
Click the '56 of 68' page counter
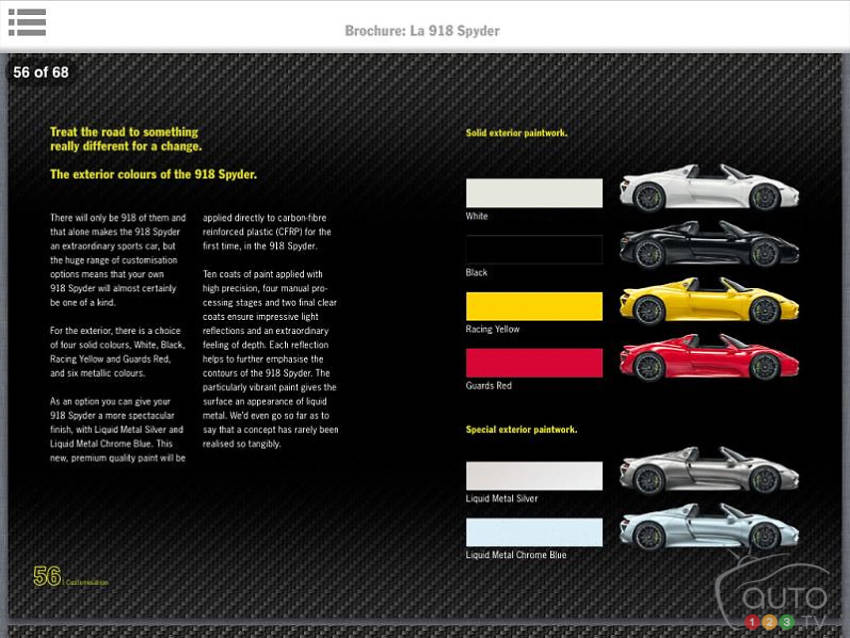pos(41,72)
